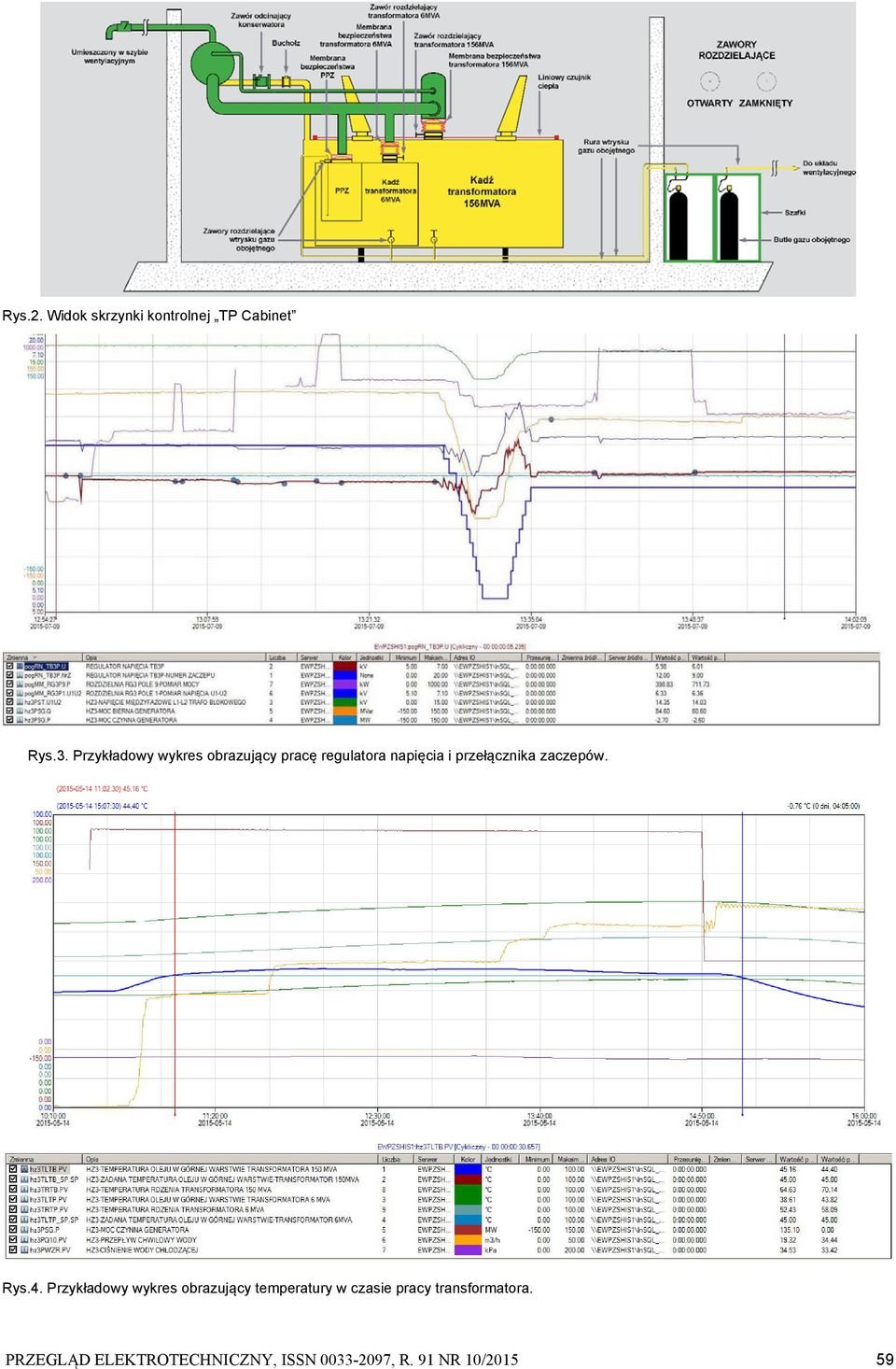Hide the hz3PQ10.PV trend via its checkbox
The height and width of the screenshot is (1369, 896).
(x=13, y=1240)
